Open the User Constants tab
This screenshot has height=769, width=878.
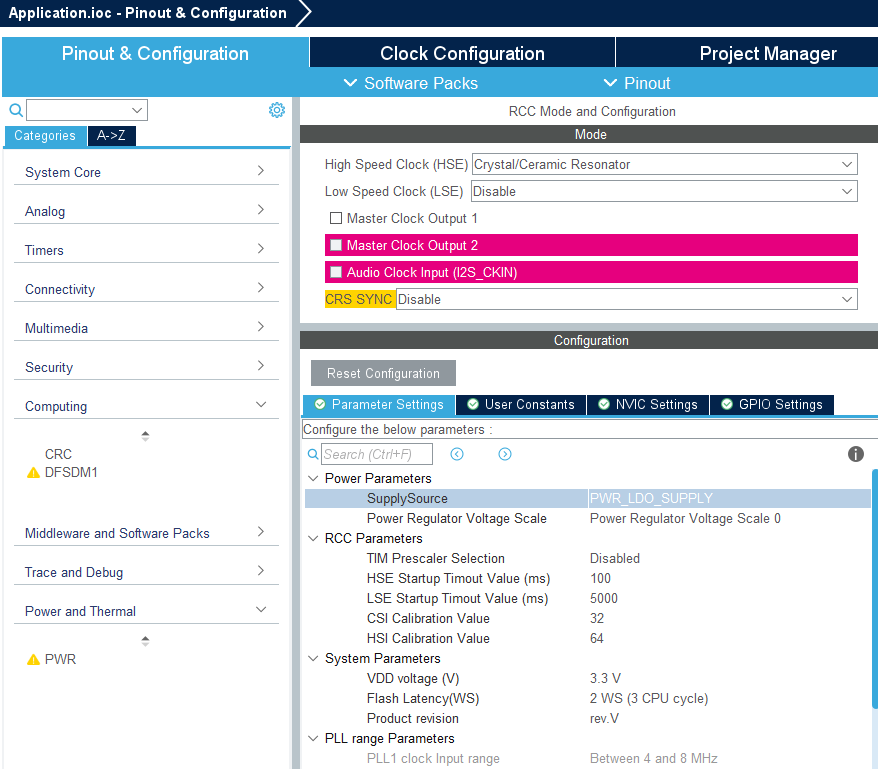coord(521,405)
